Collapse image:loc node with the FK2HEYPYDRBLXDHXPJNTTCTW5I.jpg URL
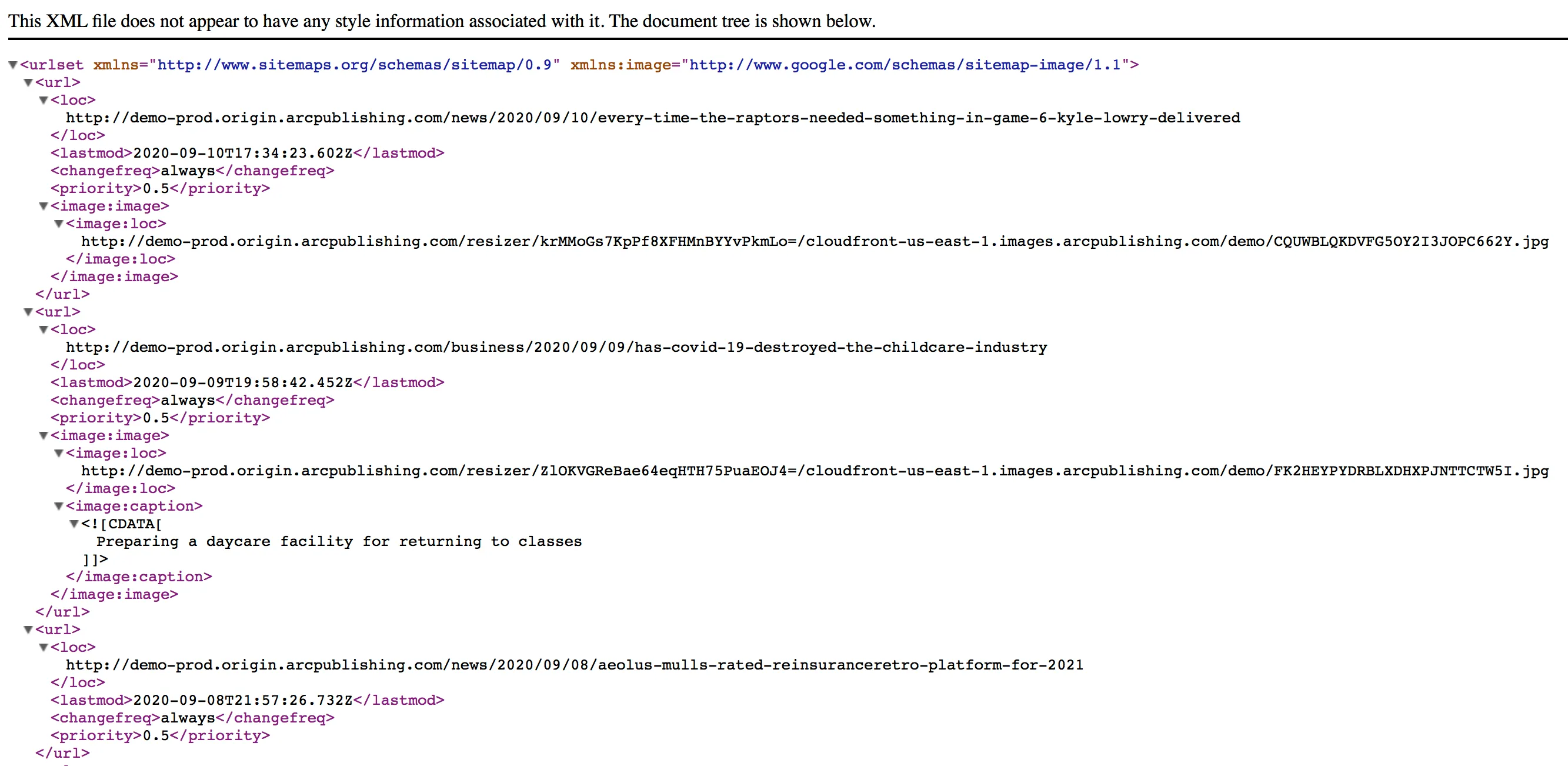 58,453
